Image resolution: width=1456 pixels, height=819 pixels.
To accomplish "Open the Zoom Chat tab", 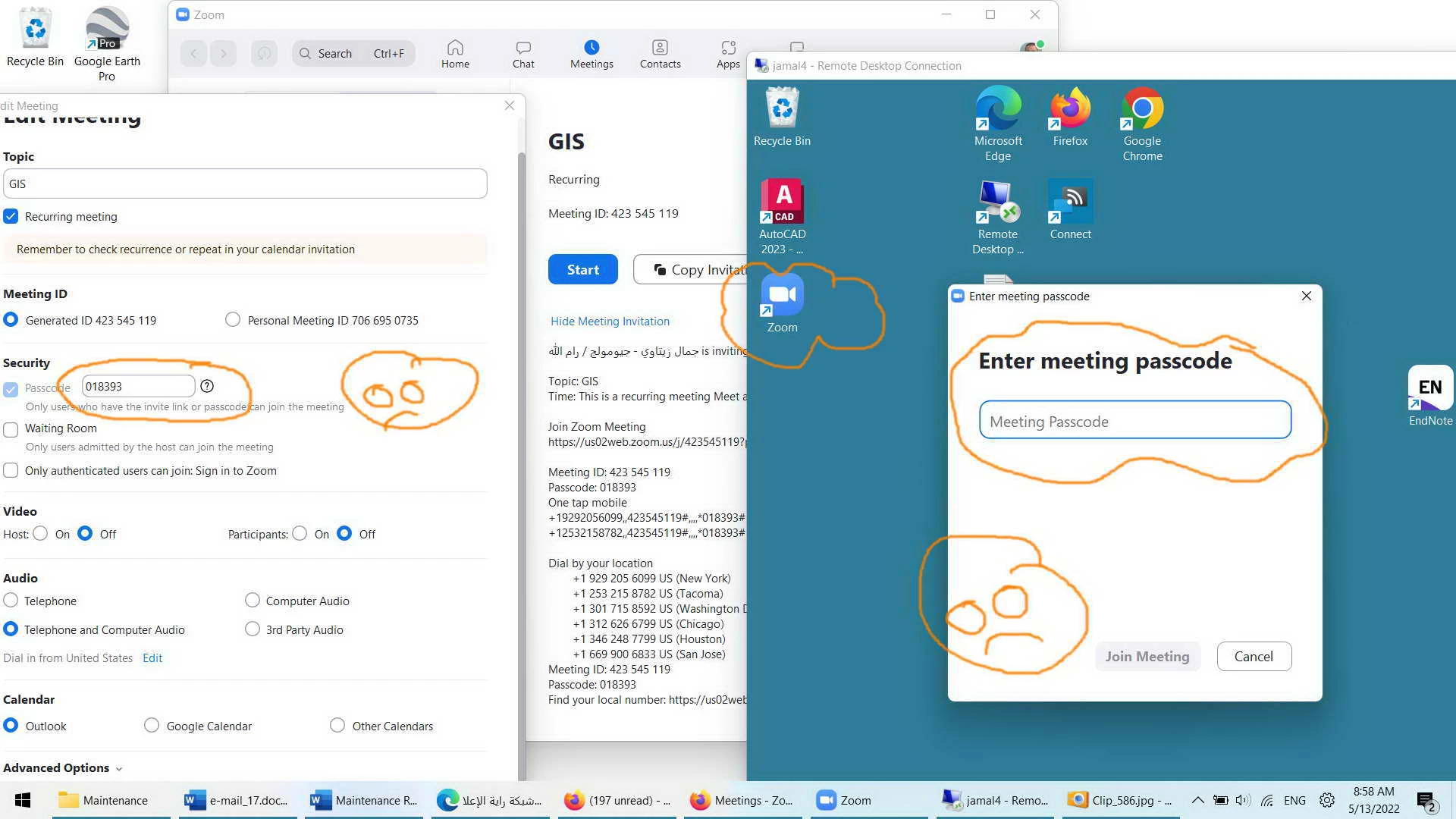I will (x=523, y=54).
